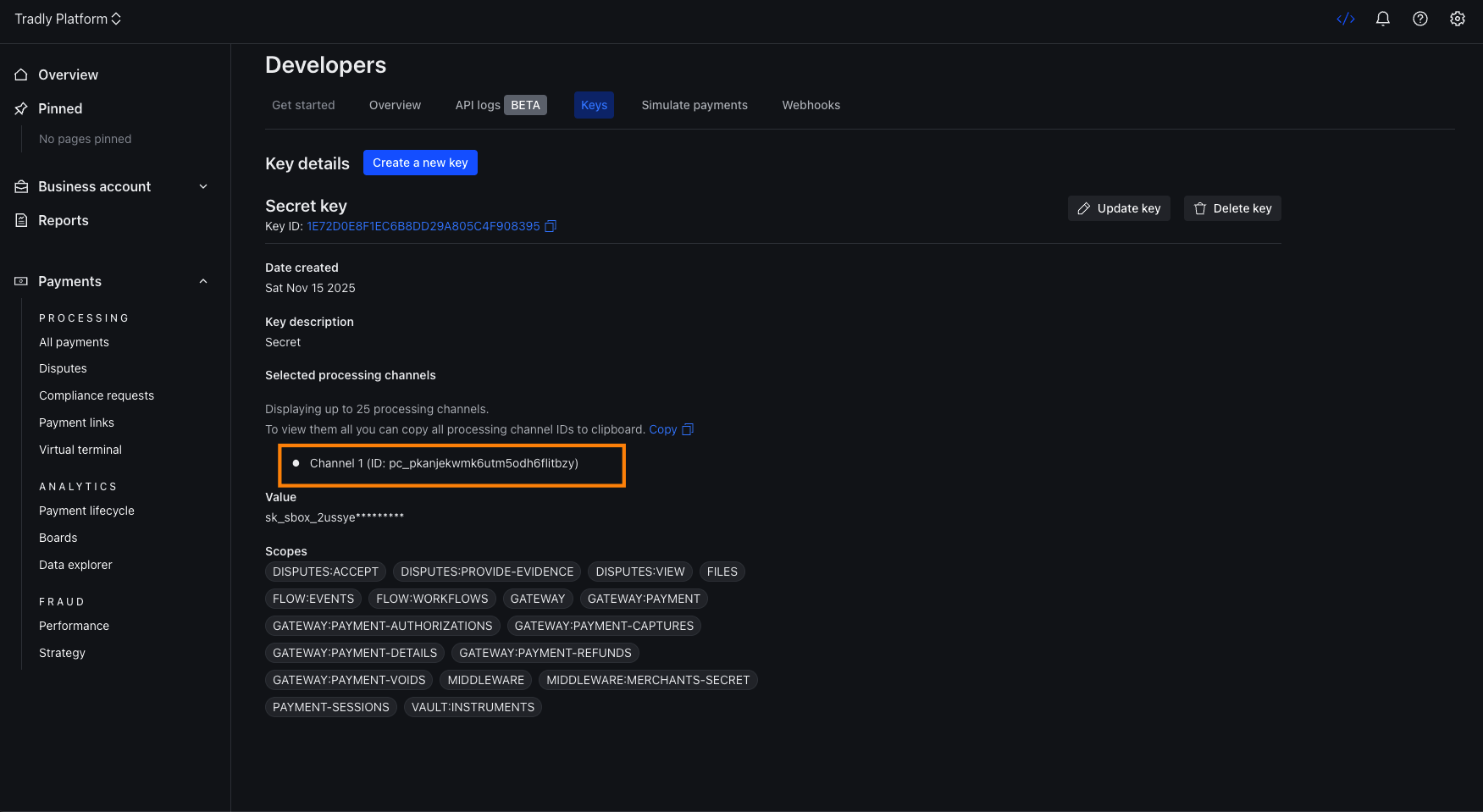Click the Overview home icon in sidebar
The width and height of the screenshot is (1483, 812).
coord(21,75)
